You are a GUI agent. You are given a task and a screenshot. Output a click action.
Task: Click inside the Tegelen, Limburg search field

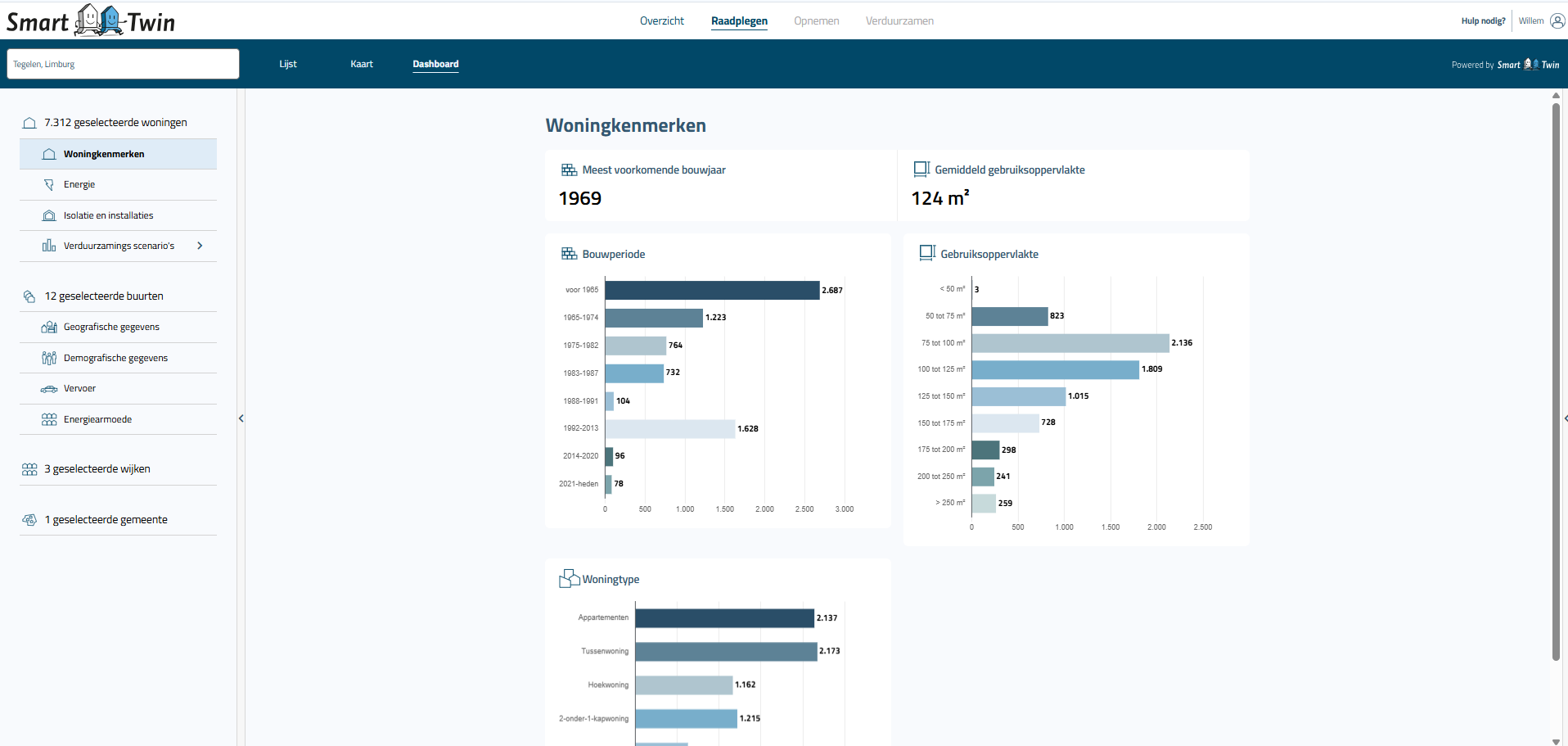[x=123, y=64]
